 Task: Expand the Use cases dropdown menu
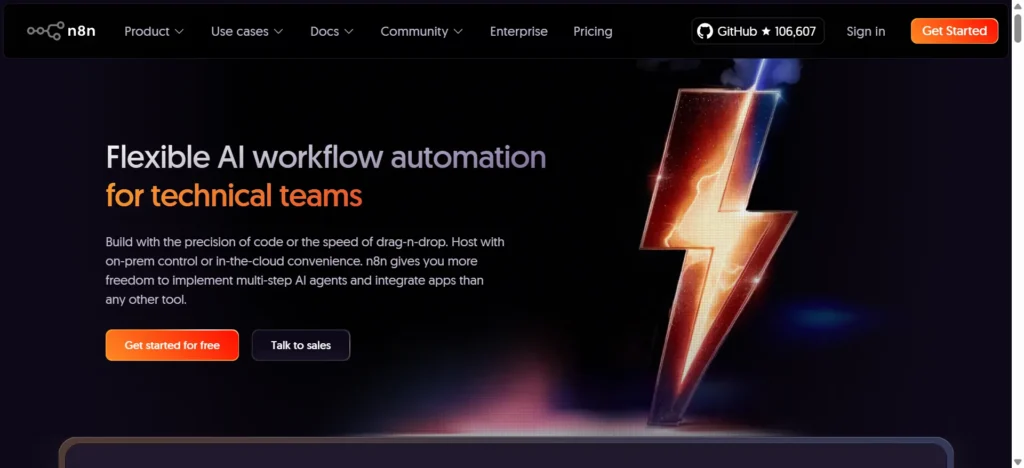pyautogui.click(x=247, y=31)
